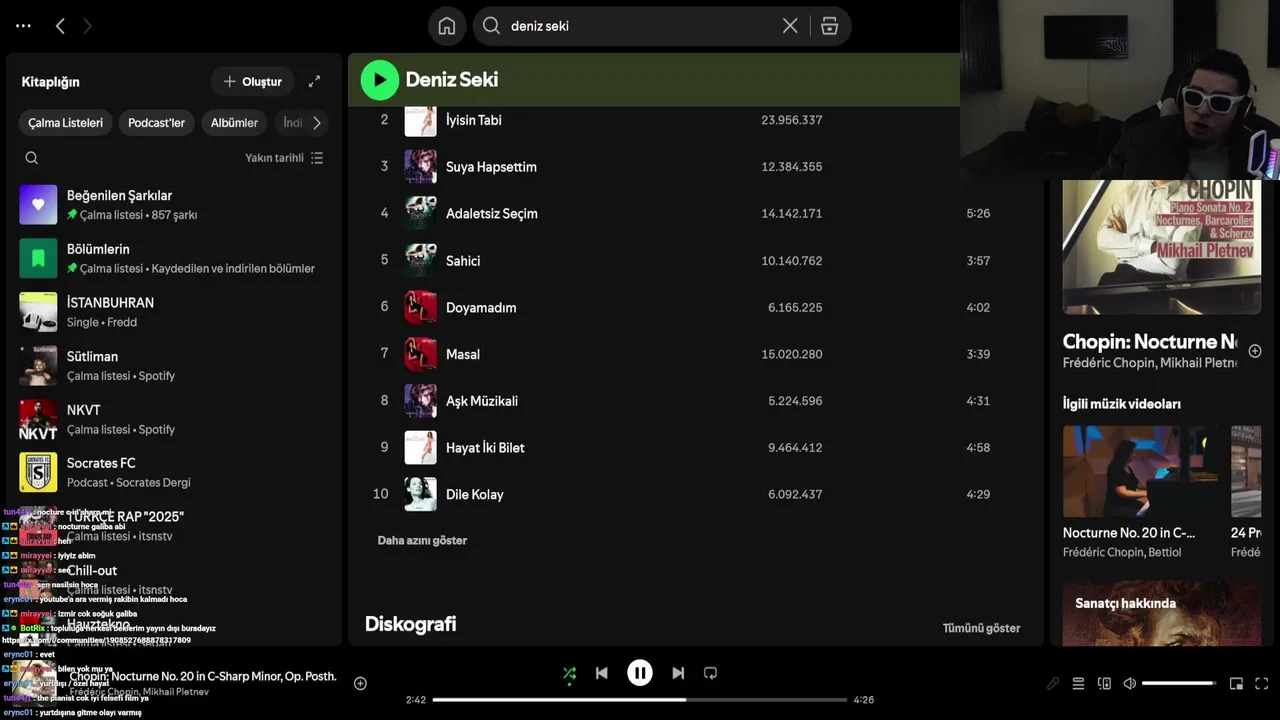The width and height of the screenshot is (1280, 720).
Task: Play the track Adaletsiz Seçim
Action: [491, 214]
